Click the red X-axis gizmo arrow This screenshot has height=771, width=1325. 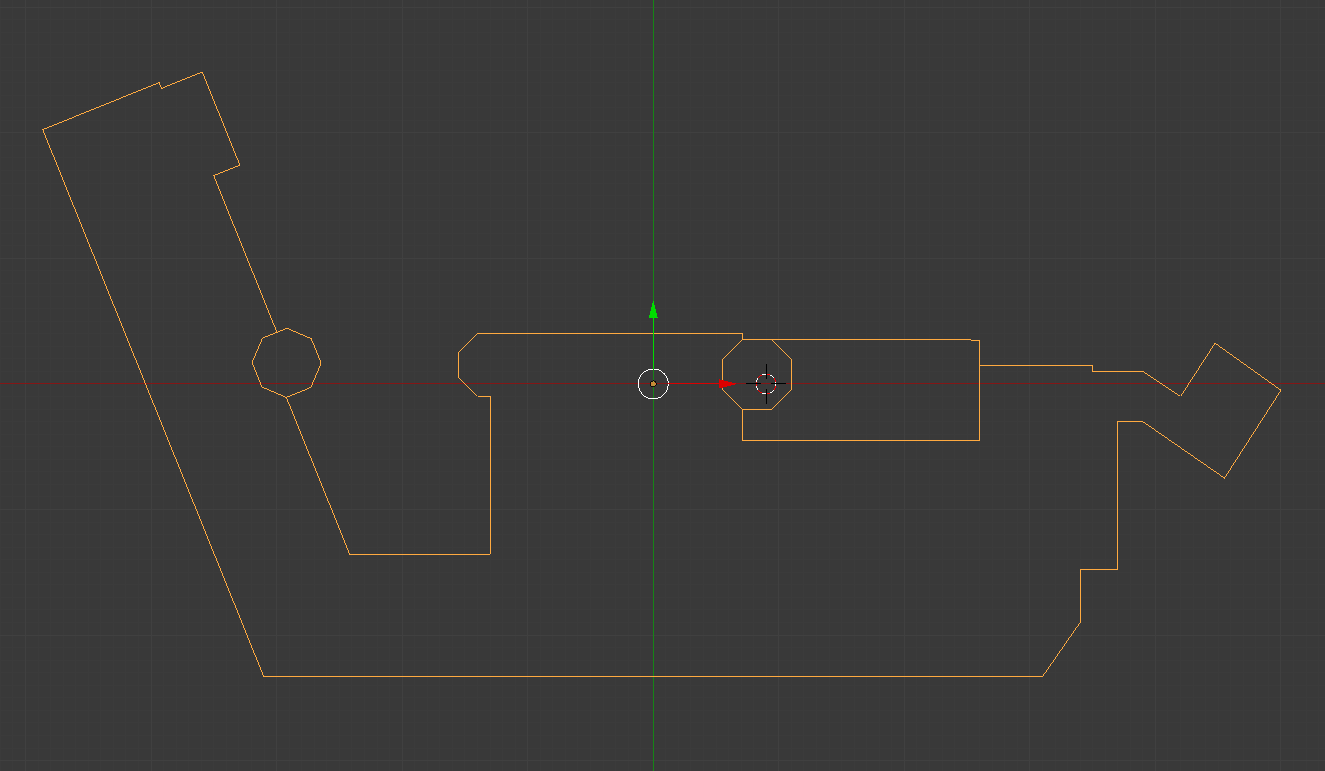pos(727,383)
